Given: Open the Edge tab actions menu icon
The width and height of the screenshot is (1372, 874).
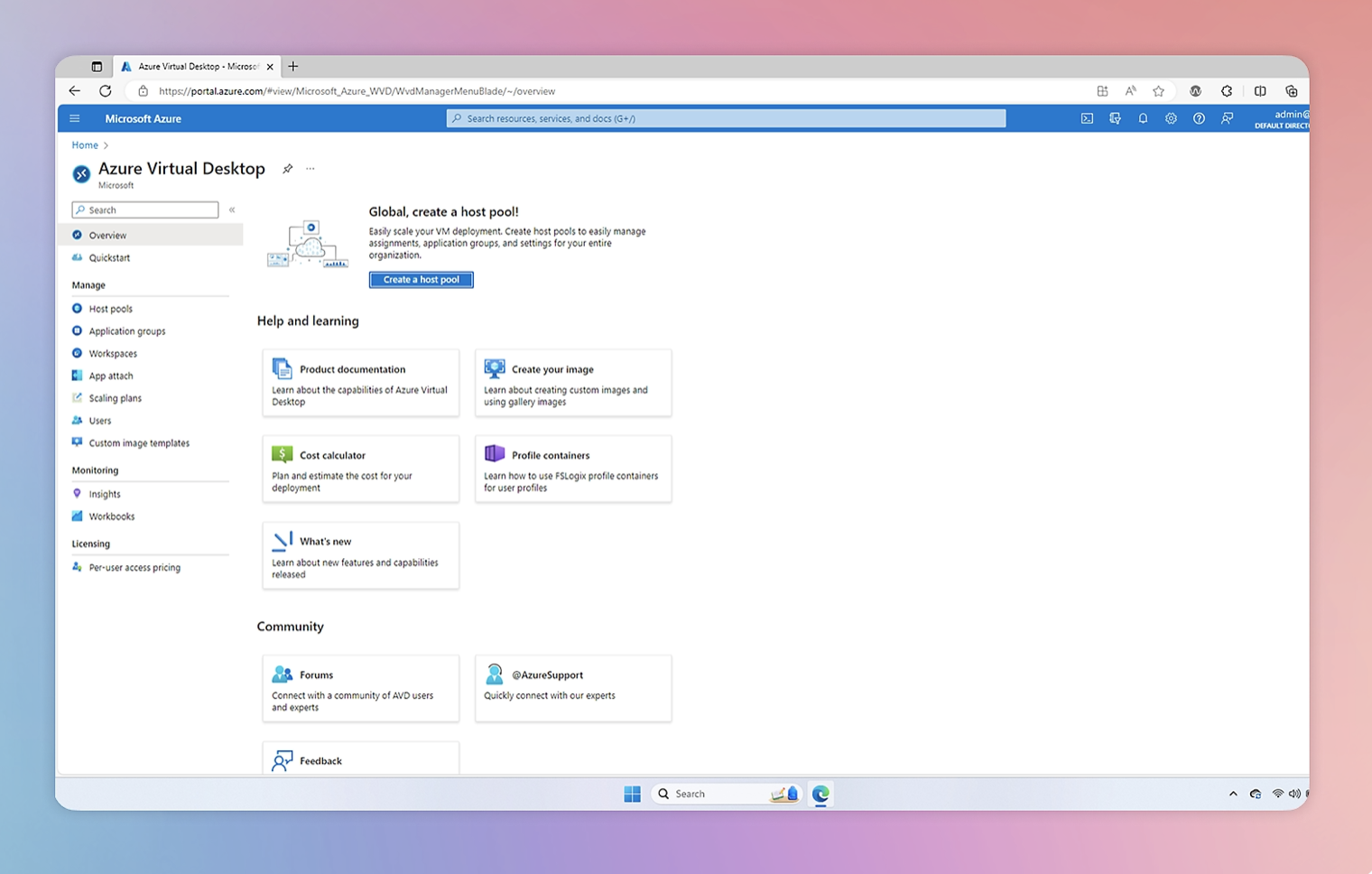Looking at the screenshot, I should 97,67.
